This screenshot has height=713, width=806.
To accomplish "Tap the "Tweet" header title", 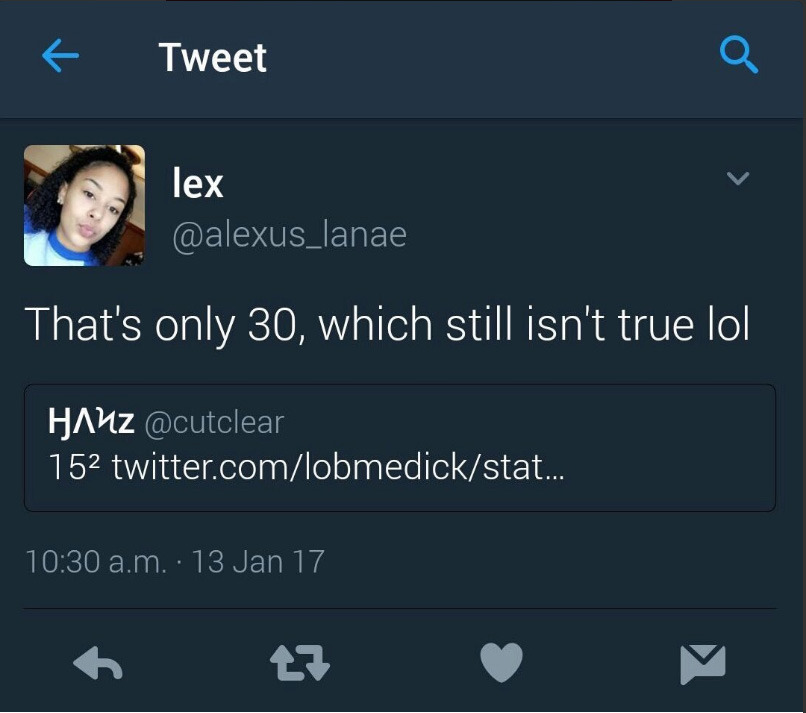I will [x=212, y=58].
